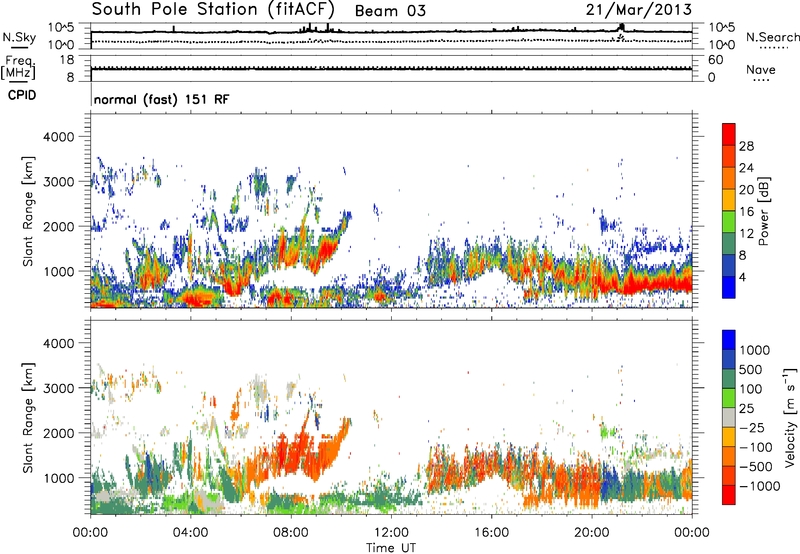Click the '60' tick on the Nave axis
The width and height of the screenshot is (800, 554).
[715, 60]
